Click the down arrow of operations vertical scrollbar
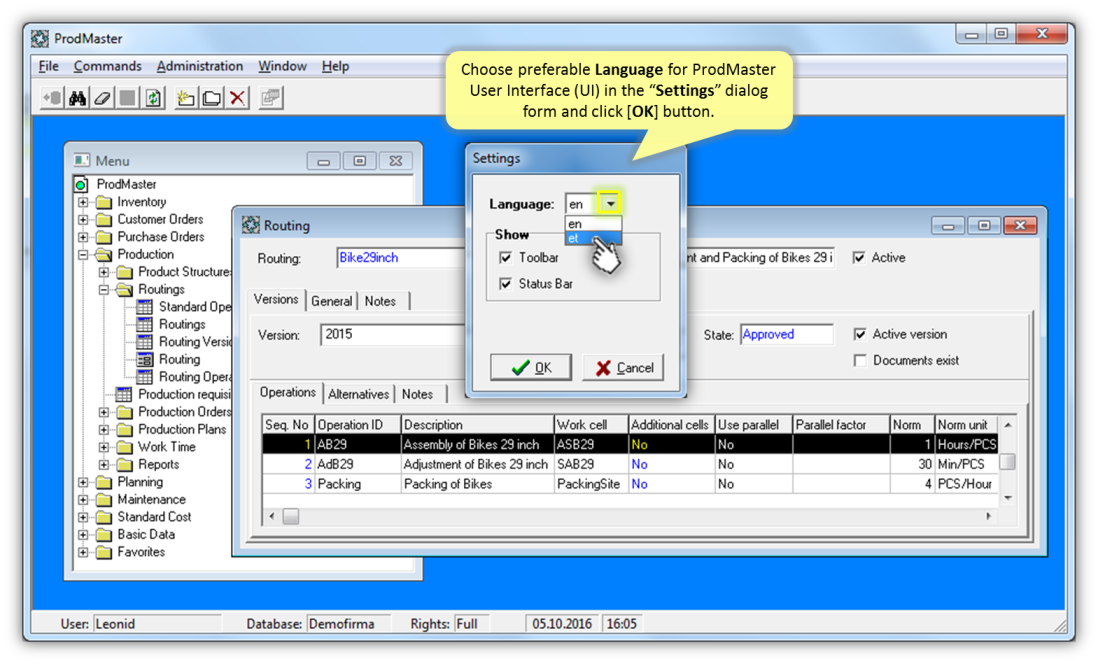Image resolution: width=1098 pixels, height=664 pixels. coord(1008,497)
